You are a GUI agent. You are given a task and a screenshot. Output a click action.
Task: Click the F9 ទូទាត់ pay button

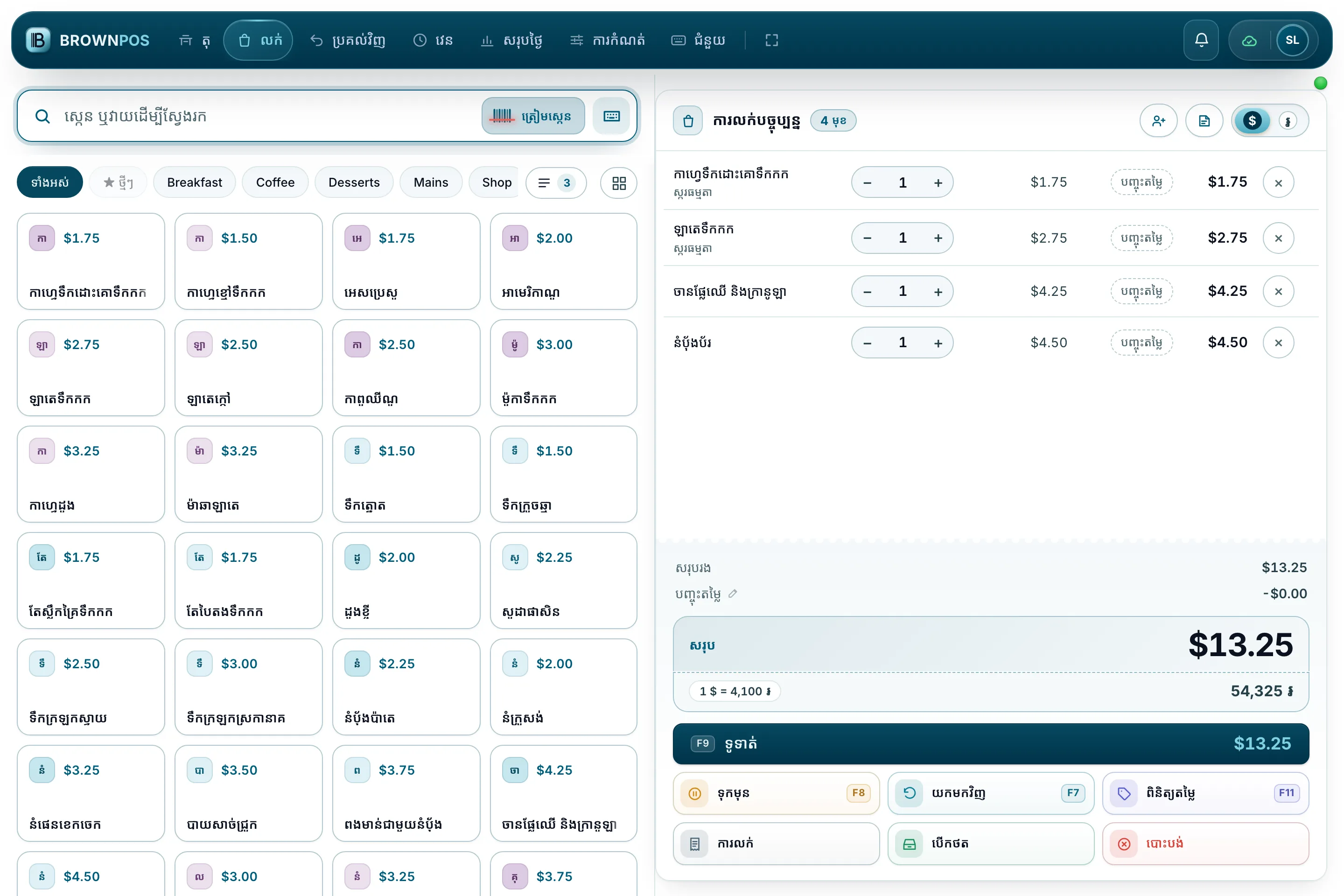pos(991,743)
